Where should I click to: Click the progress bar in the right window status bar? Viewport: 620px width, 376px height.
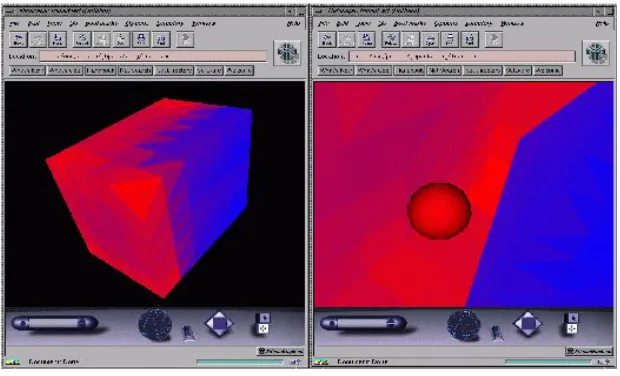[x=549, y=362]
